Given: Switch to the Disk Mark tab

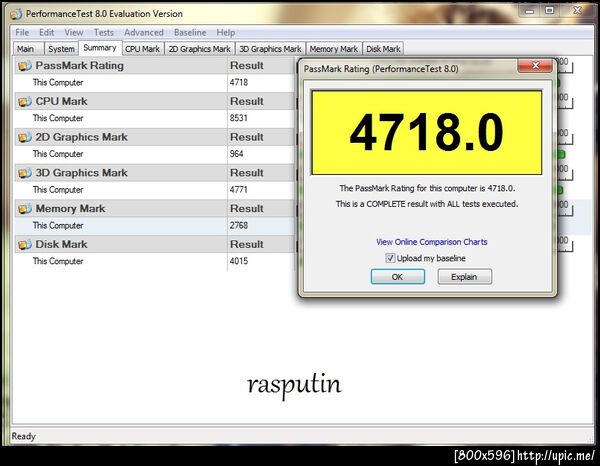Looking at the screenshot, I should click(383, 49).
